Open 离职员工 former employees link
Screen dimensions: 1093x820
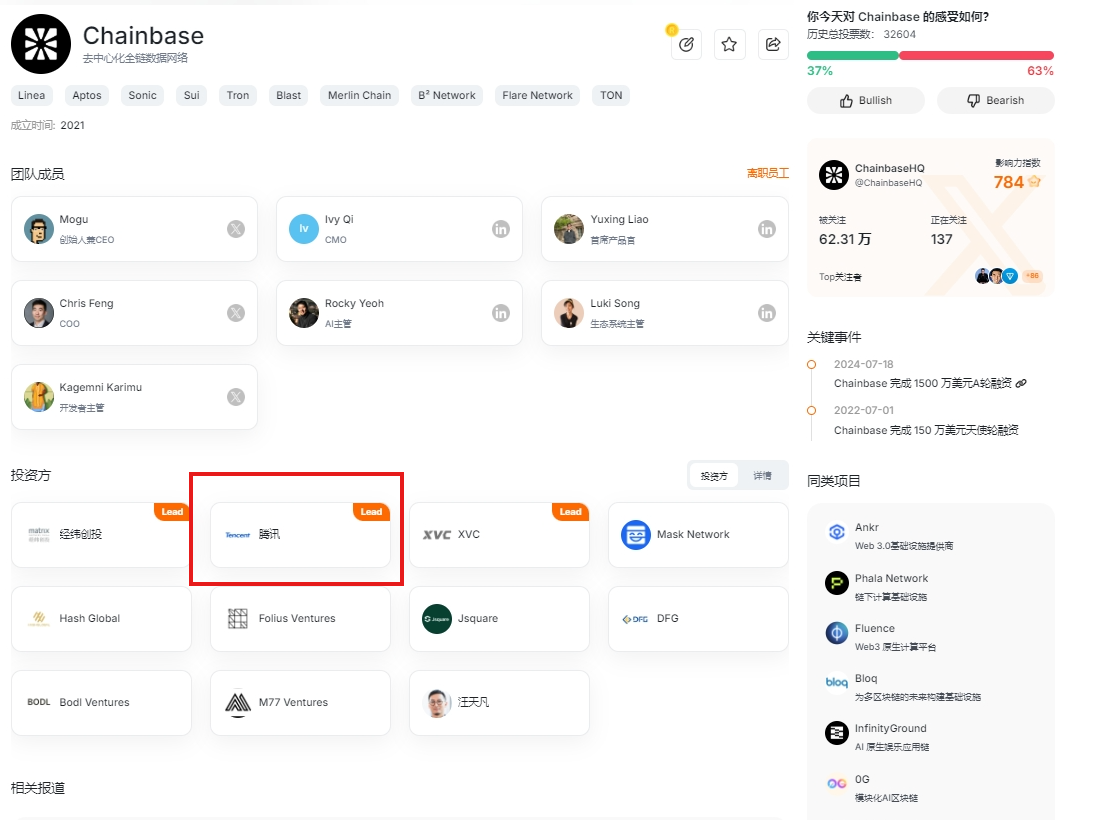click(x=767, y=173)
